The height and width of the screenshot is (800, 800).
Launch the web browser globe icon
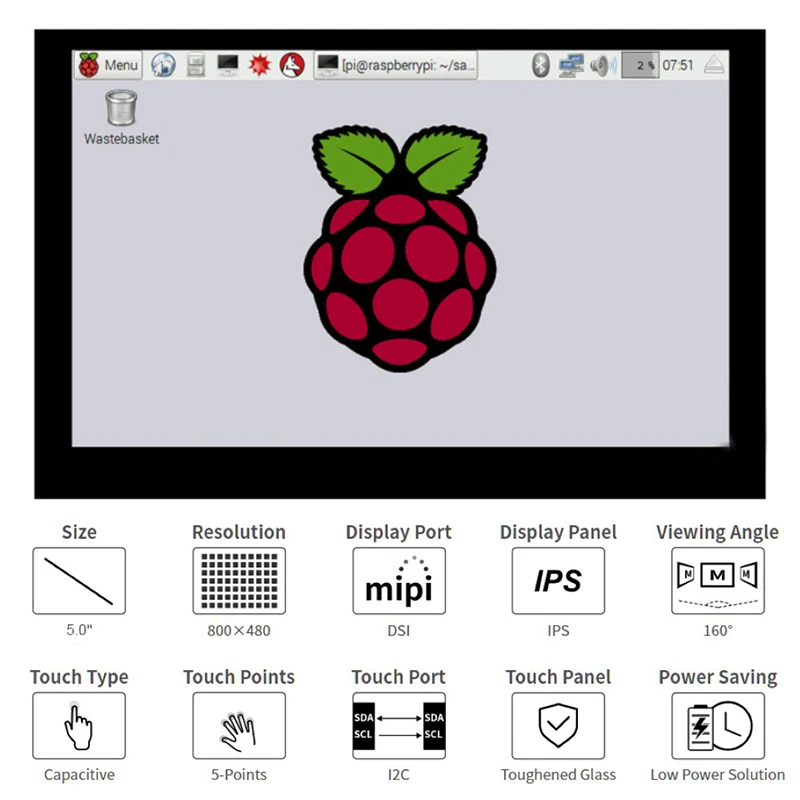[x=163, y=65]
